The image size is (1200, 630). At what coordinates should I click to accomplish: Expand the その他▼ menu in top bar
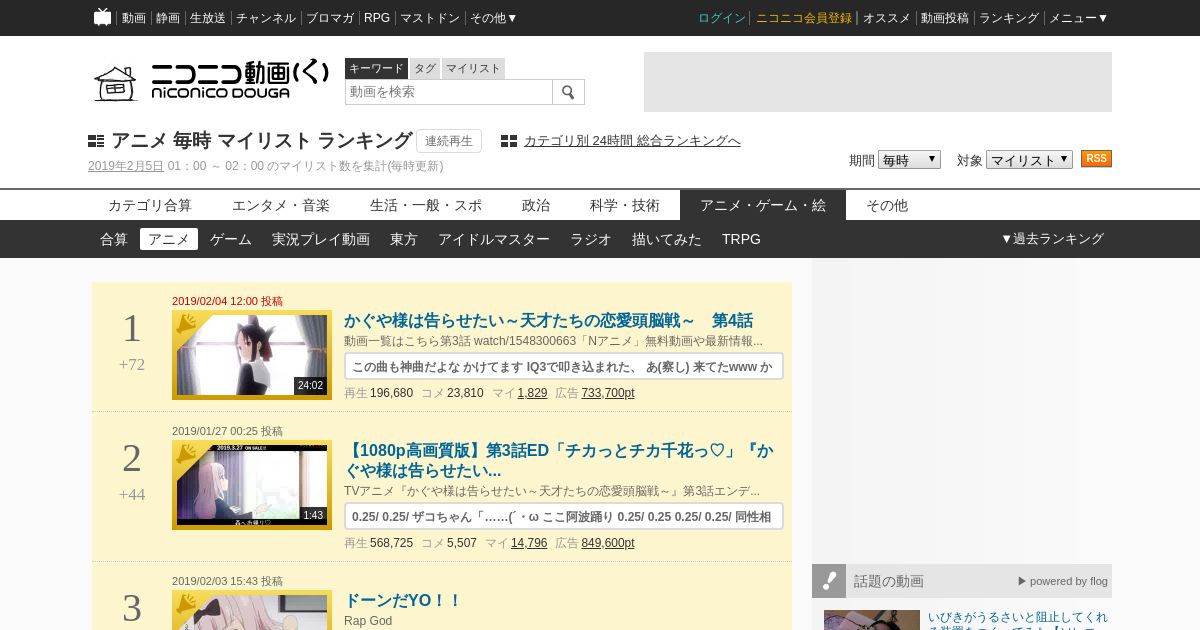click(x=494, y=18)
